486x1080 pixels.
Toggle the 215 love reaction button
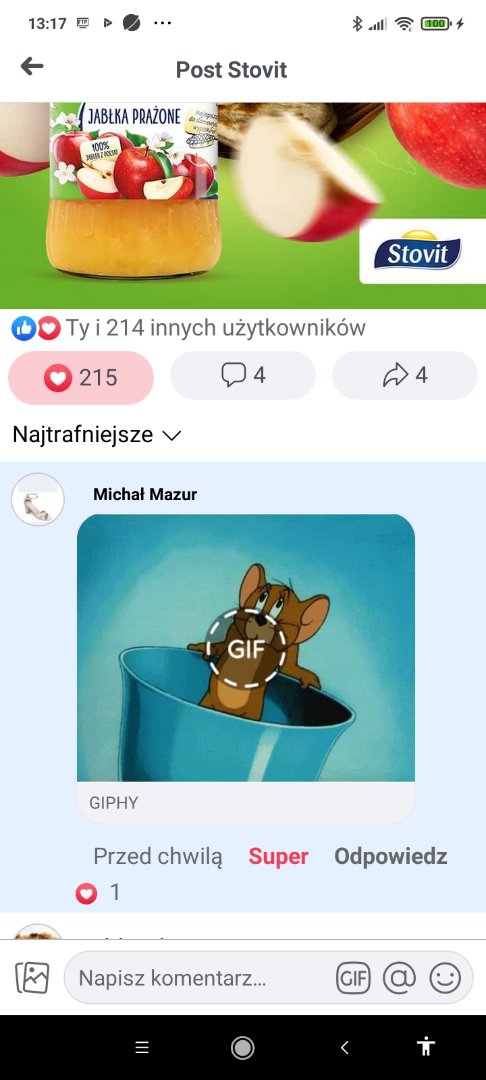pyautogui.click(x=81, y=377)
